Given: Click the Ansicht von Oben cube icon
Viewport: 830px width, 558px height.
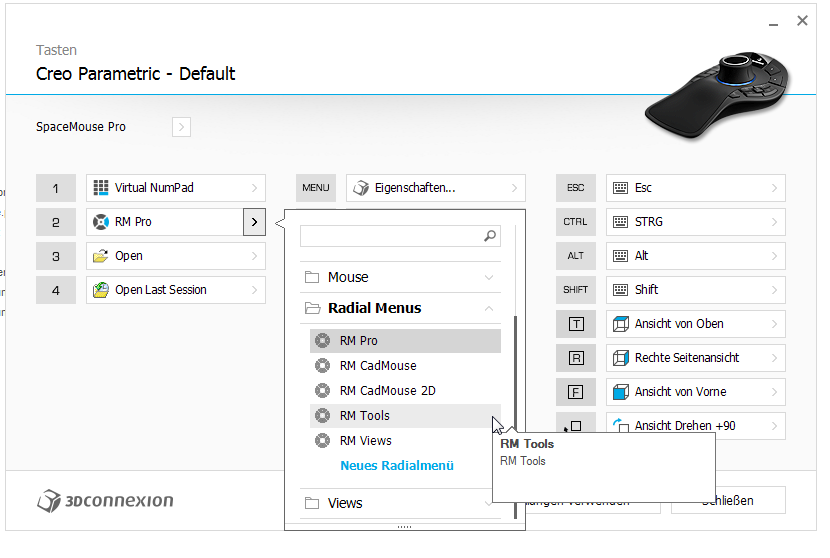Looking at the screenshot, I should 620,324.
